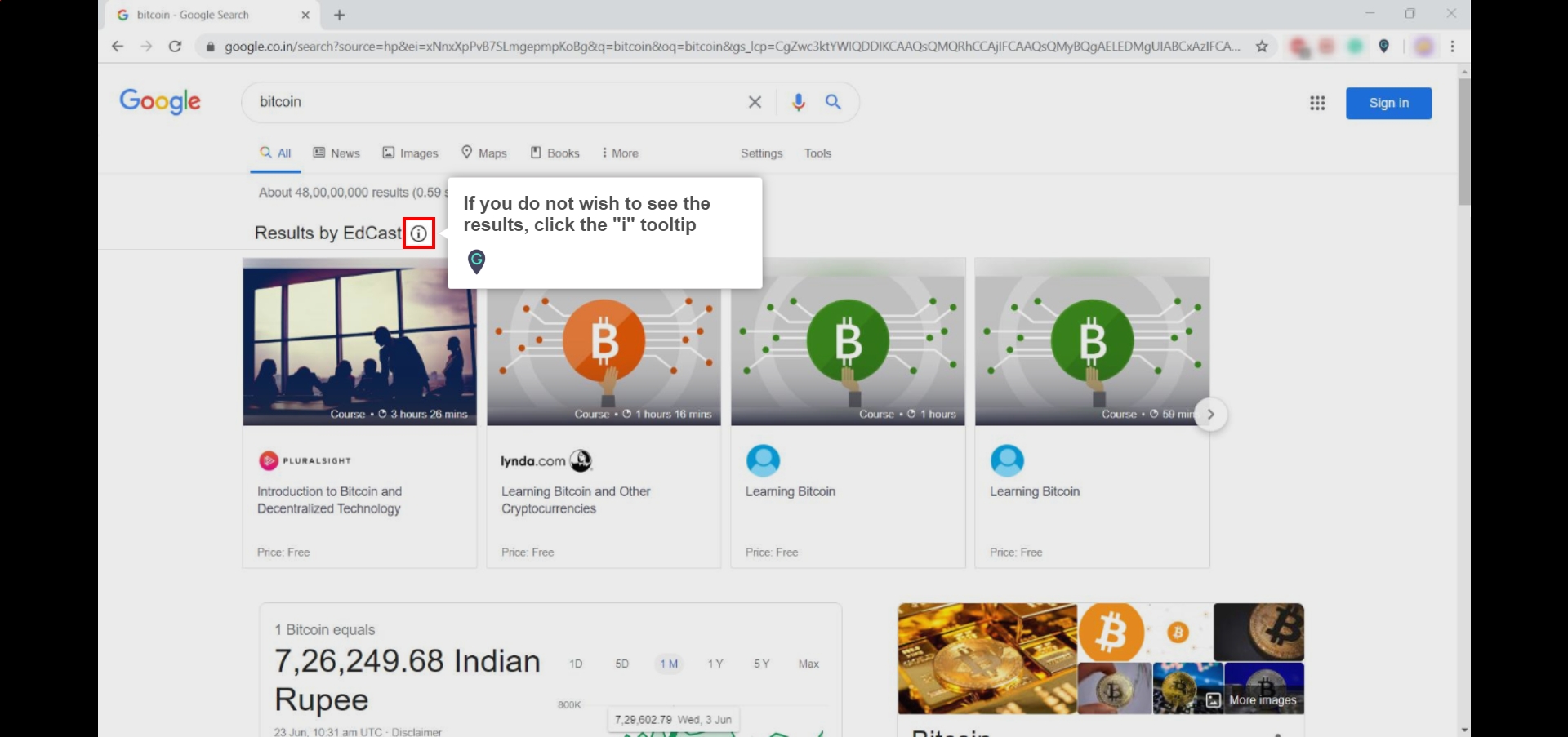Select the 5Y chart range
The image size is (1568, 737).
click(x=762, y=664)
